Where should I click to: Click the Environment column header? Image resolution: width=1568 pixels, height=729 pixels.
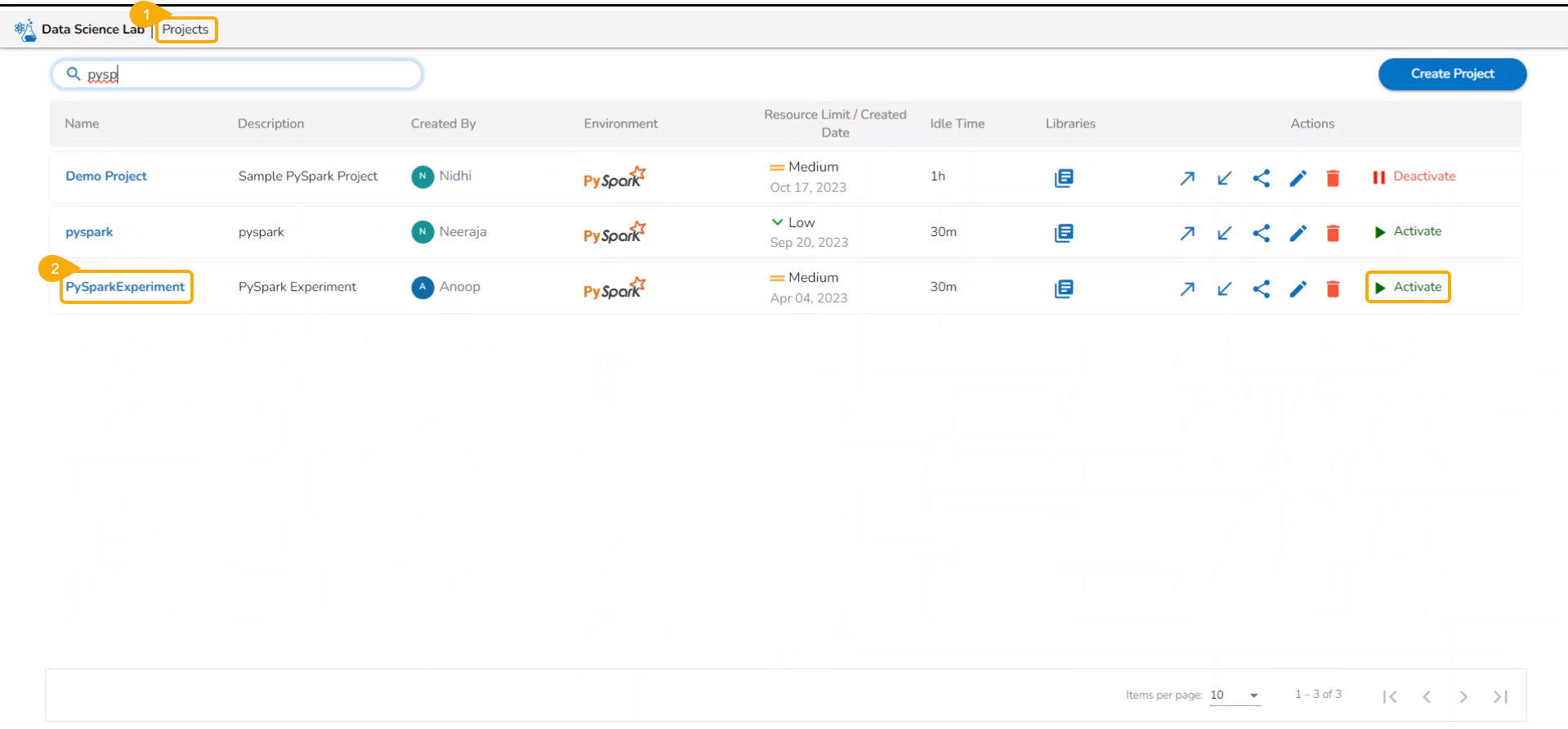tap(621, 123)
